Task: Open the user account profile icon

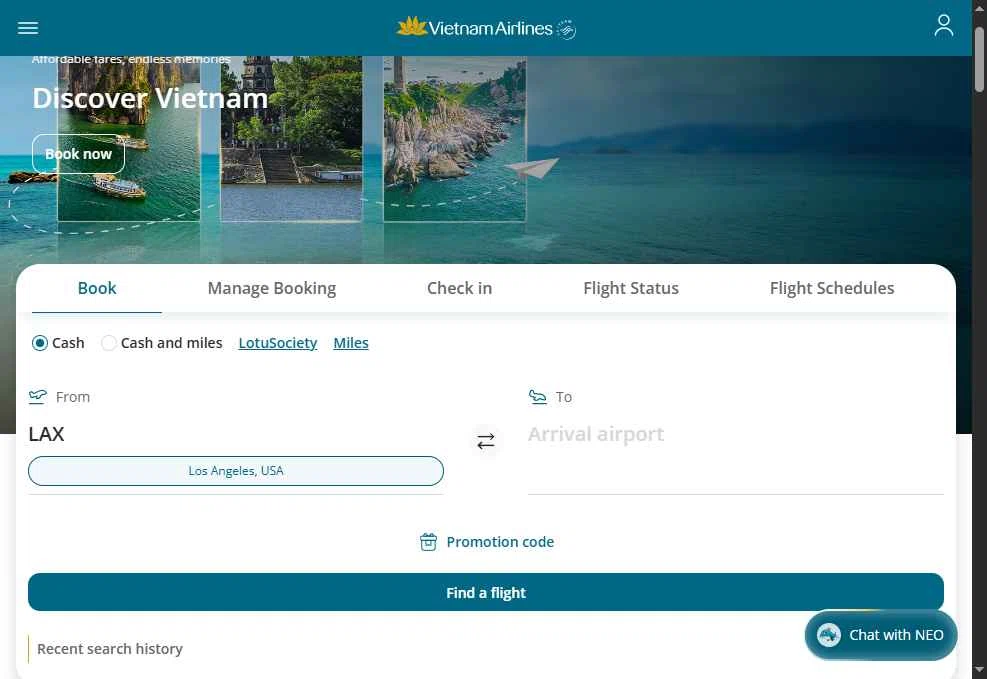Action: click(x=944, y=26)
